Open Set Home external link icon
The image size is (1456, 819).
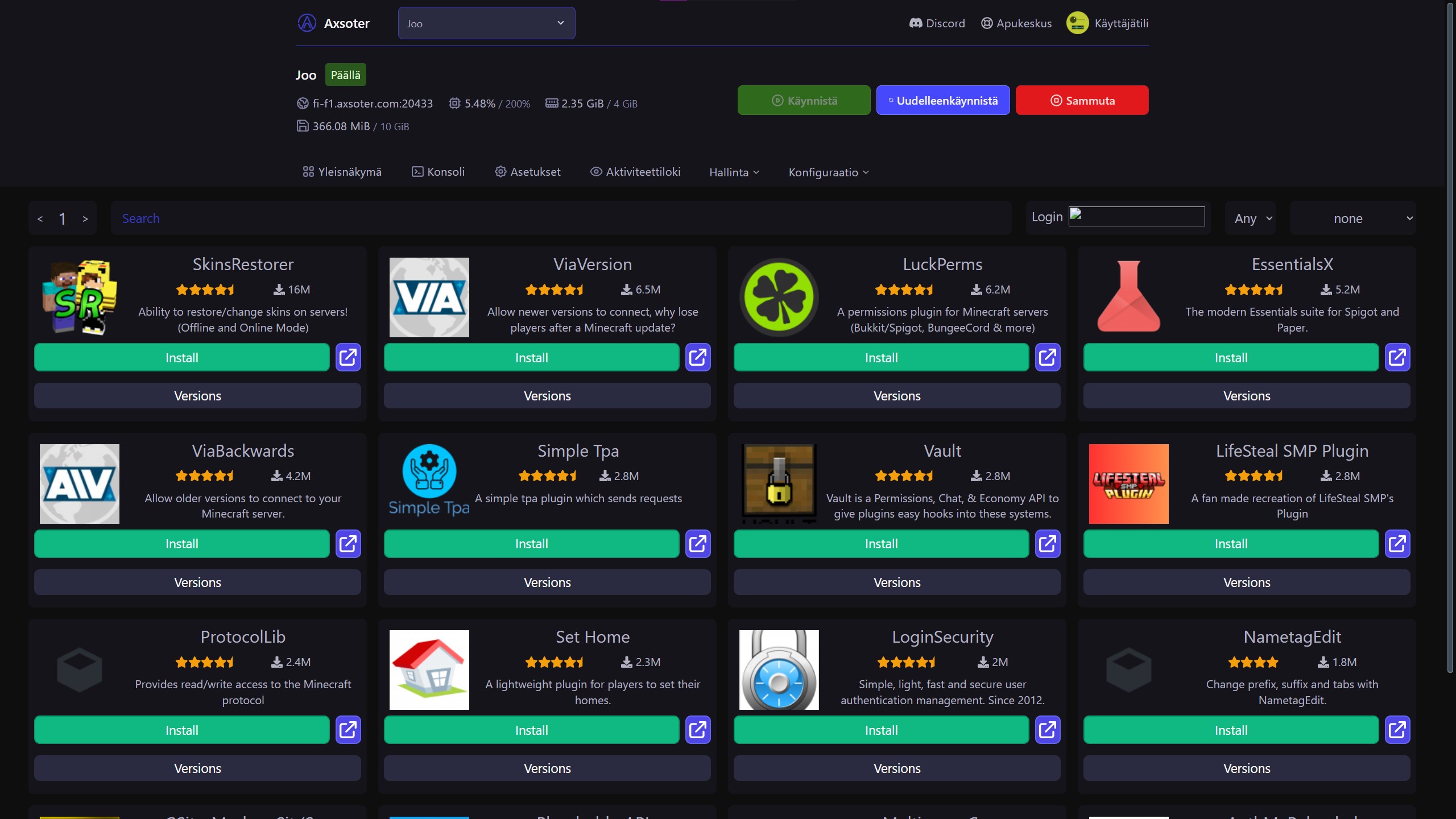[698, 730]
